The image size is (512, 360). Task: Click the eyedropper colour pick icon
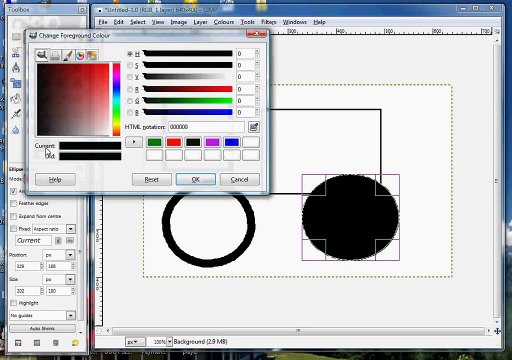click(x=254, y=127)
